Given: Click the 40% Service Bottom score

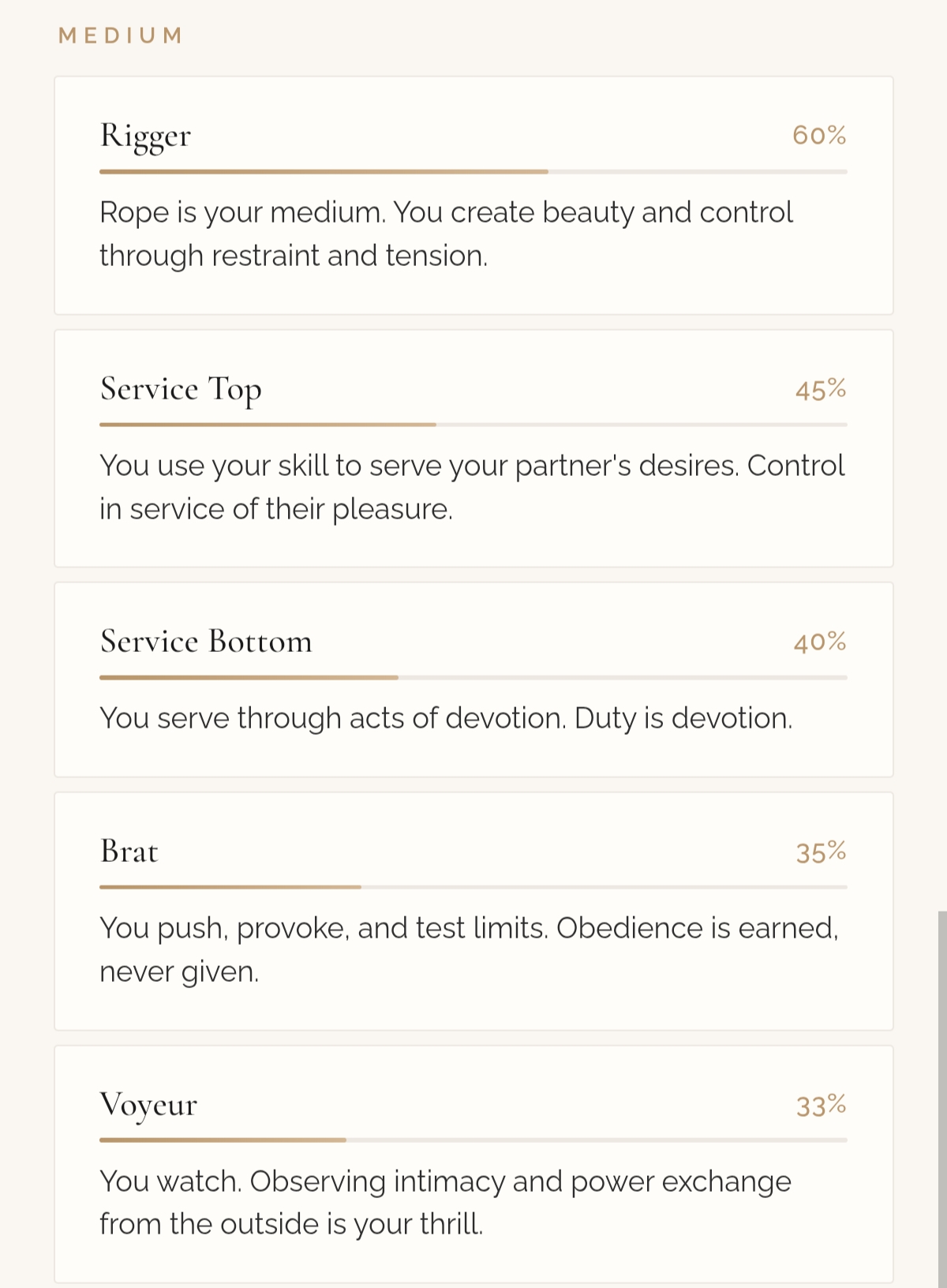Looking at the screenshot, I should click(x=820, y=642).
